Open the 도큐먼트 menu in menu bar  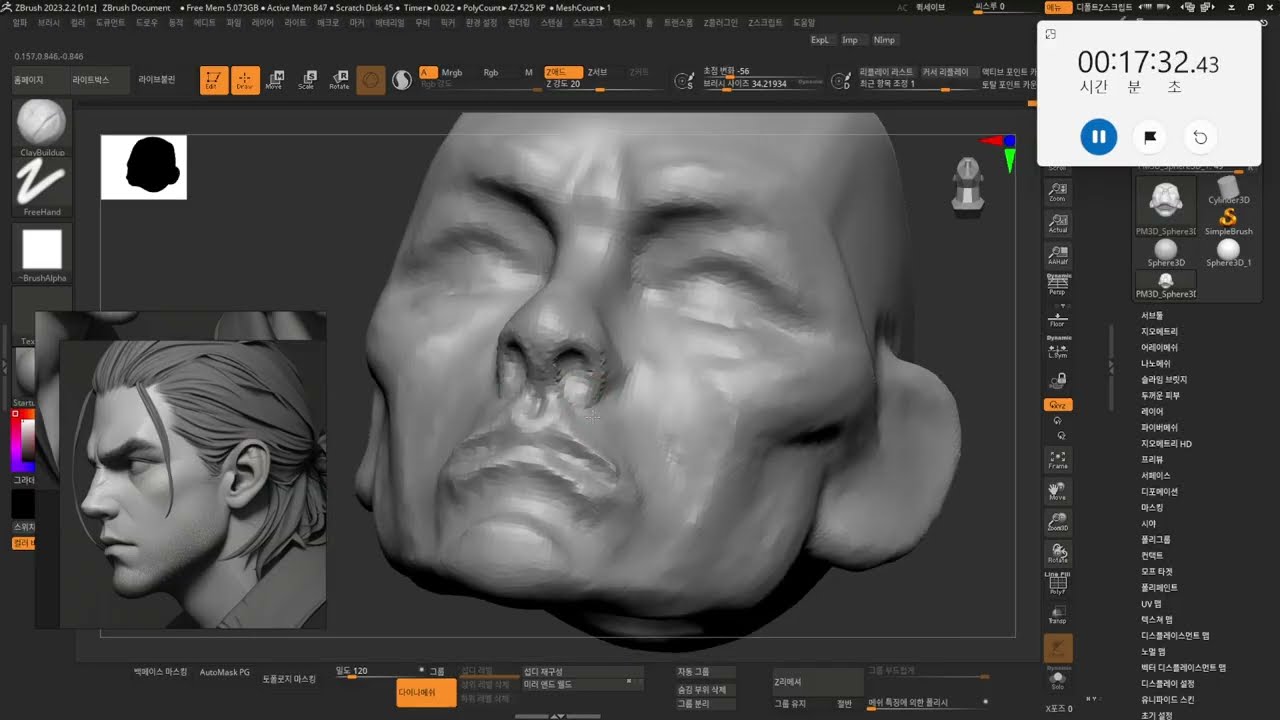point(110,22)
